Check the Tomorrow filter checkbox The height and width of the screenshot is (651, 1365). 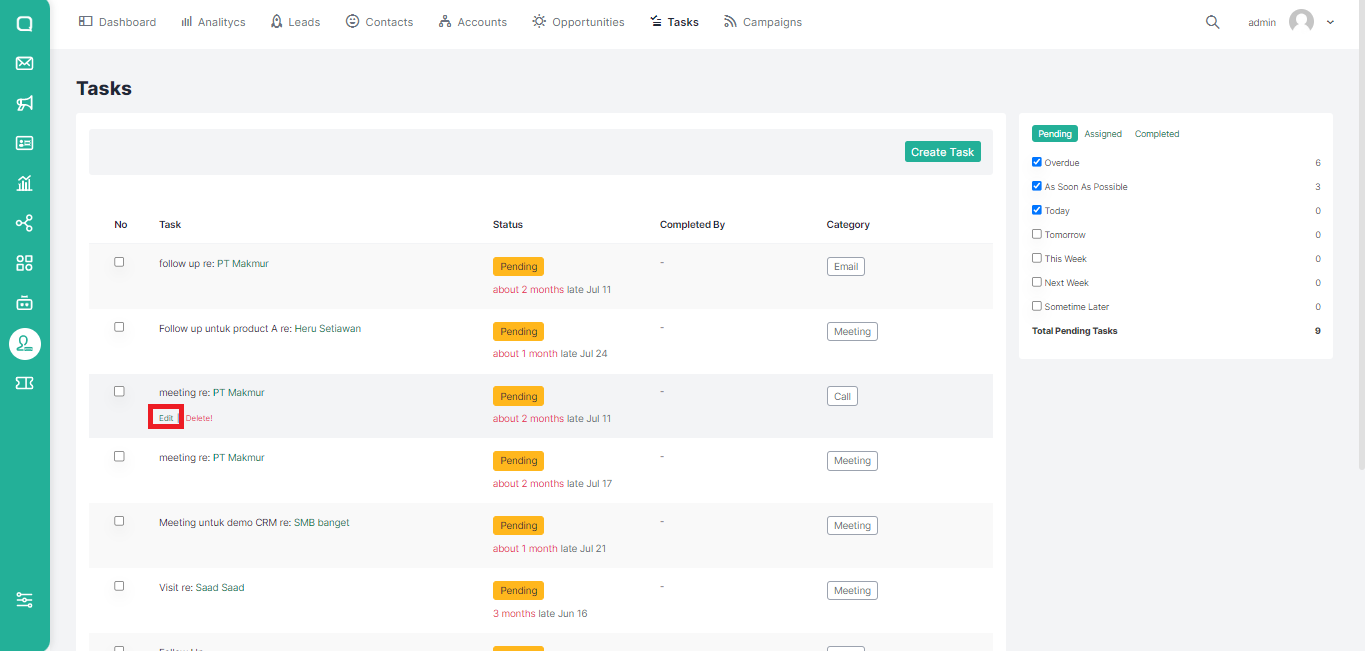pos(1037,234)
